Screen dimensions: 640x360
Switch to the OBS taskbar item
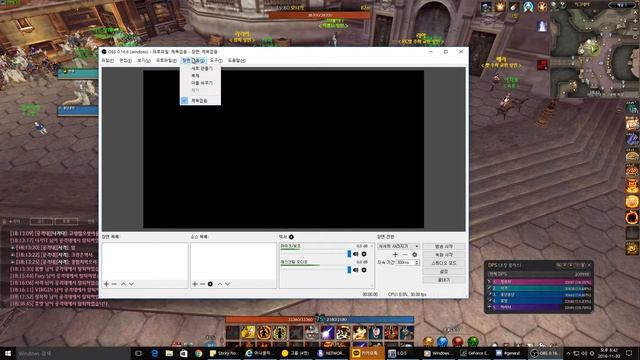545,353
